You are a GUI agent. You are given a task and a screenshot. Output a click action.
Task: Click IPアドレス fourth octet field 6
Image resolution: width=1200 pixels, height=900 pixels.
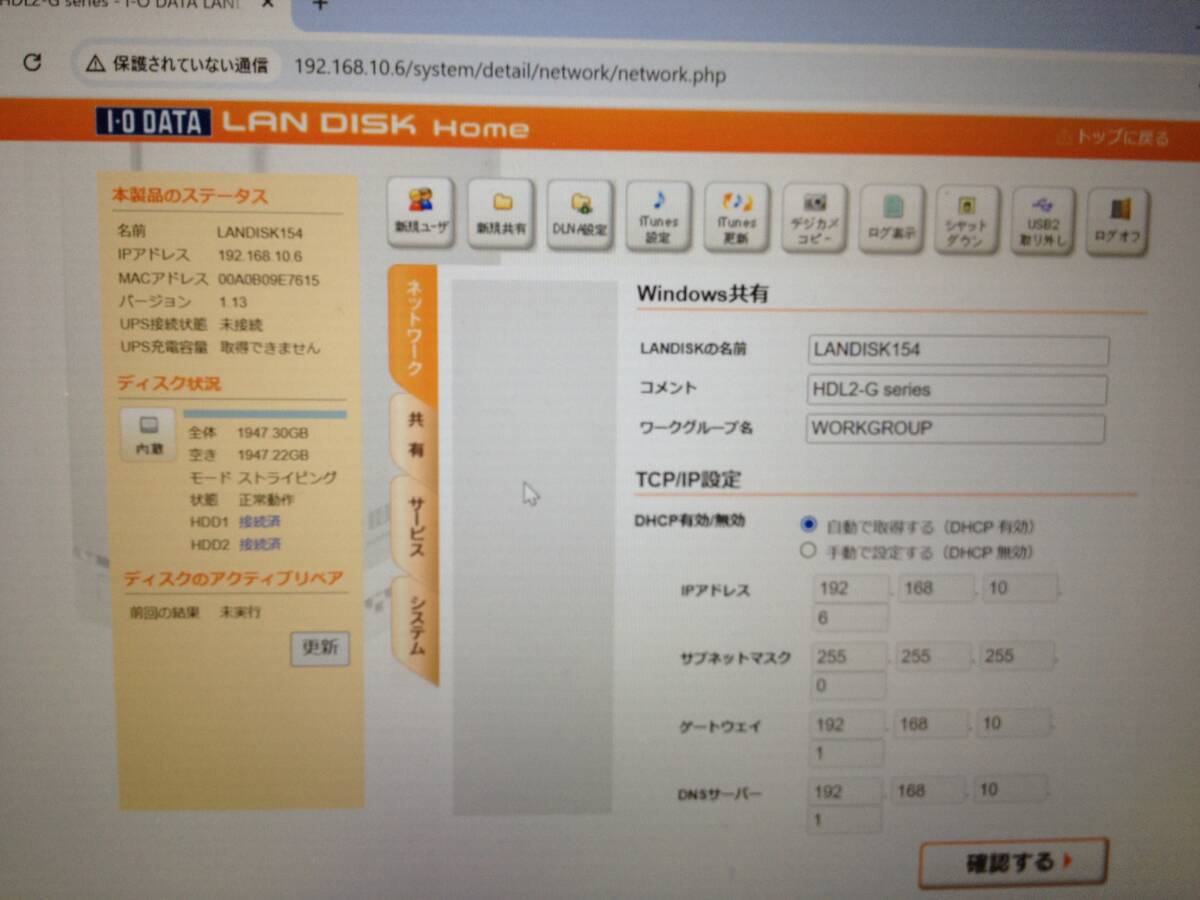851,618
